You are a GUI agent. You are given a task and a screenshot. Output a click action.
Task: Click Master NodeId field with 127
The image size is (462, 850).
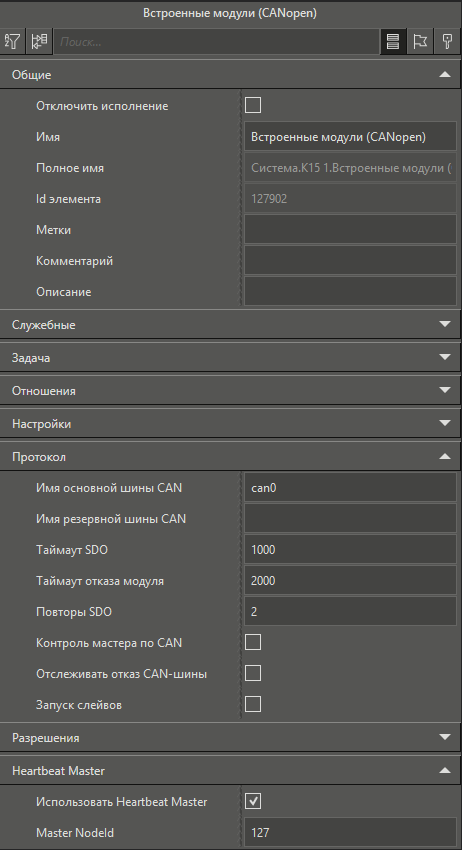click(350, 832)
